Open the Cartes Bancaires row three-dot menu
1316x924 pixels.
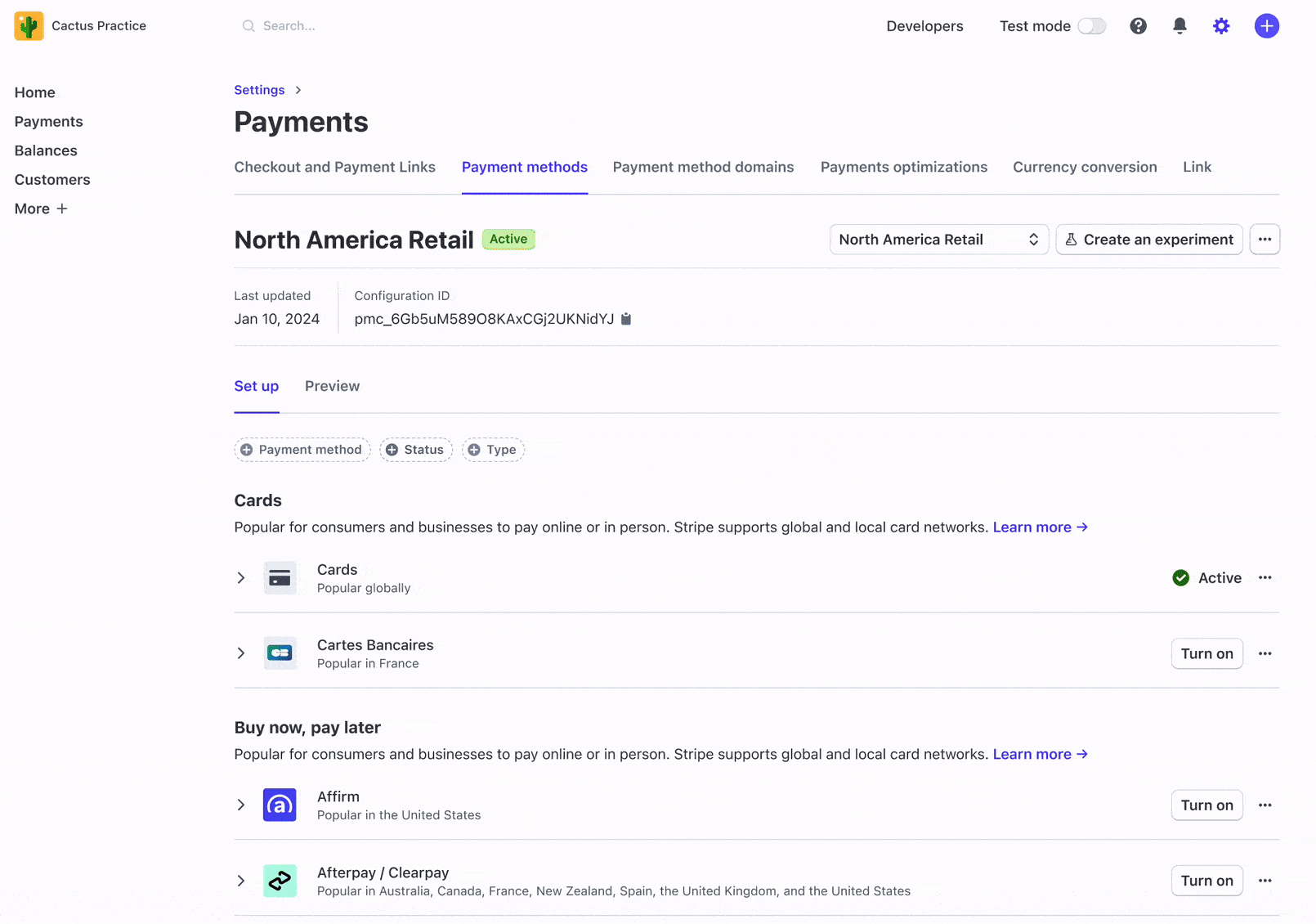1265,653
